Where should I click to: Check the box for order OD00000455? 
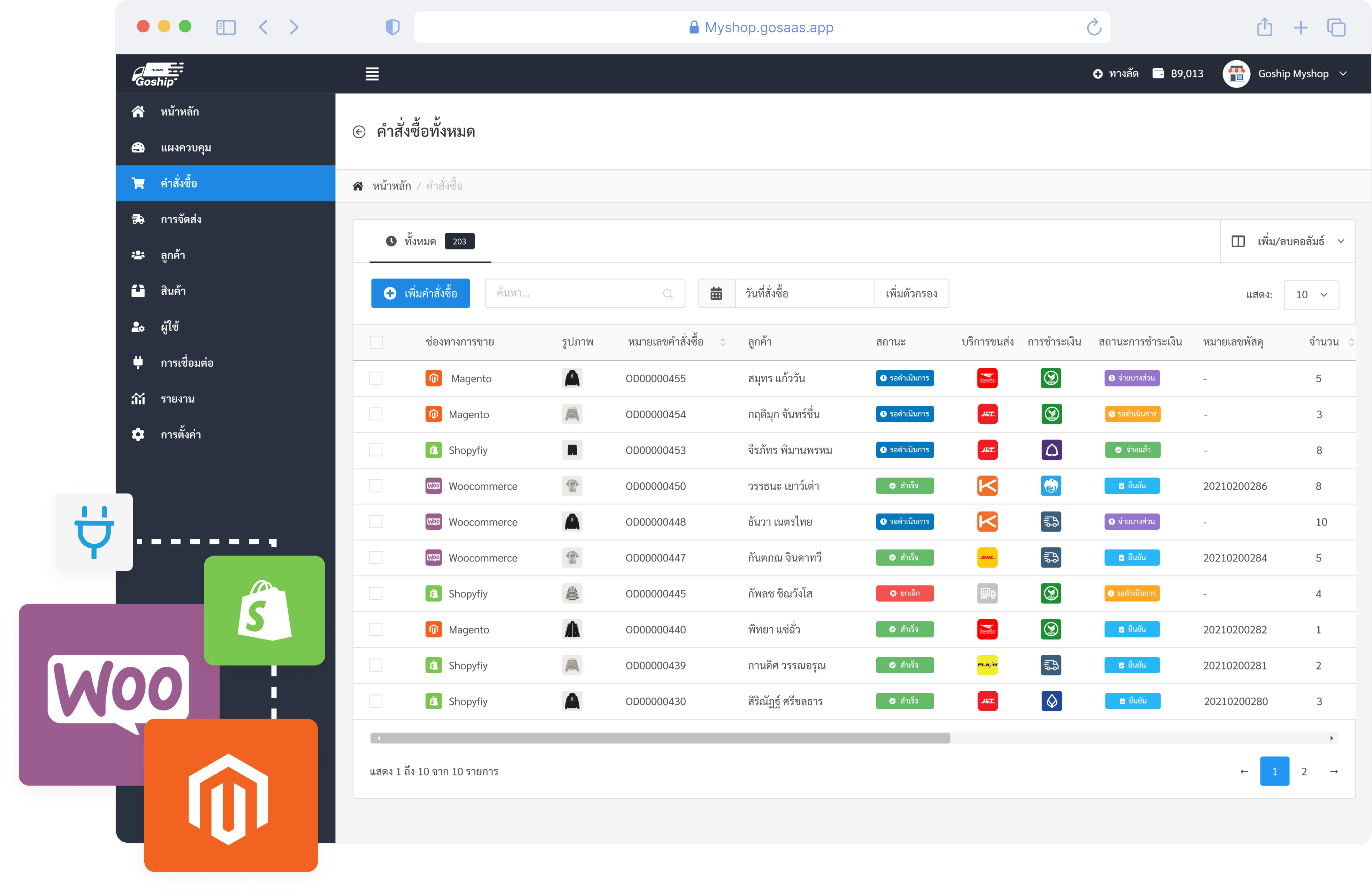[x=376, y=378]
